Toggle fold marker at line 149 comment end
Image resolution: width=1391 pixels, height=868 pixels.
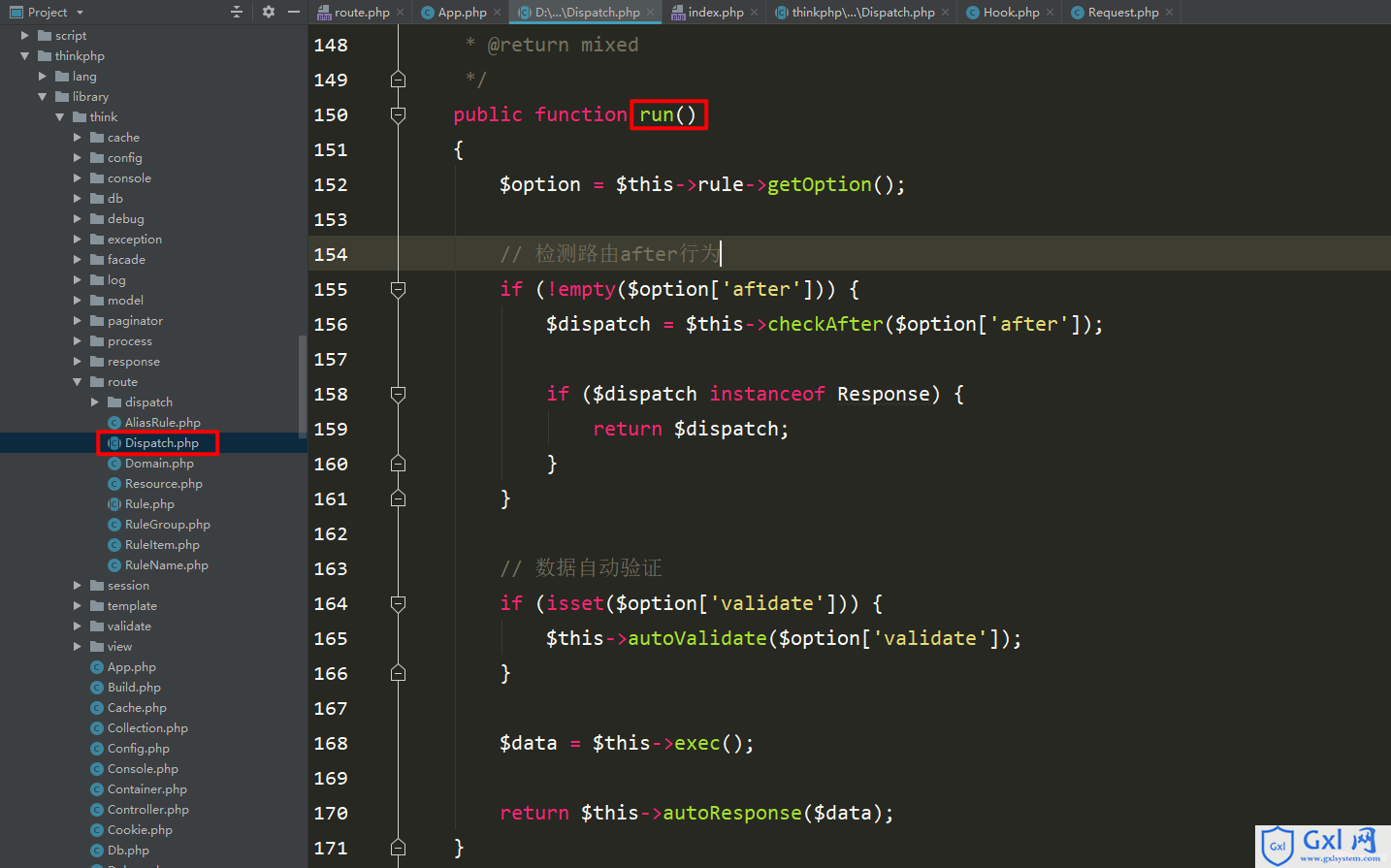click(398, 80)
